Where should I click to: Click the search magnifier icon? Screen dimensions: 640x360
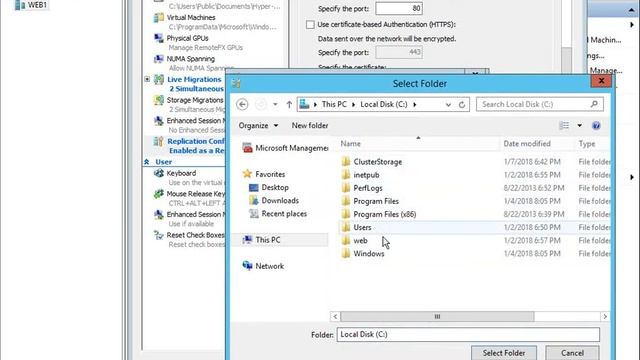(594, 104)
